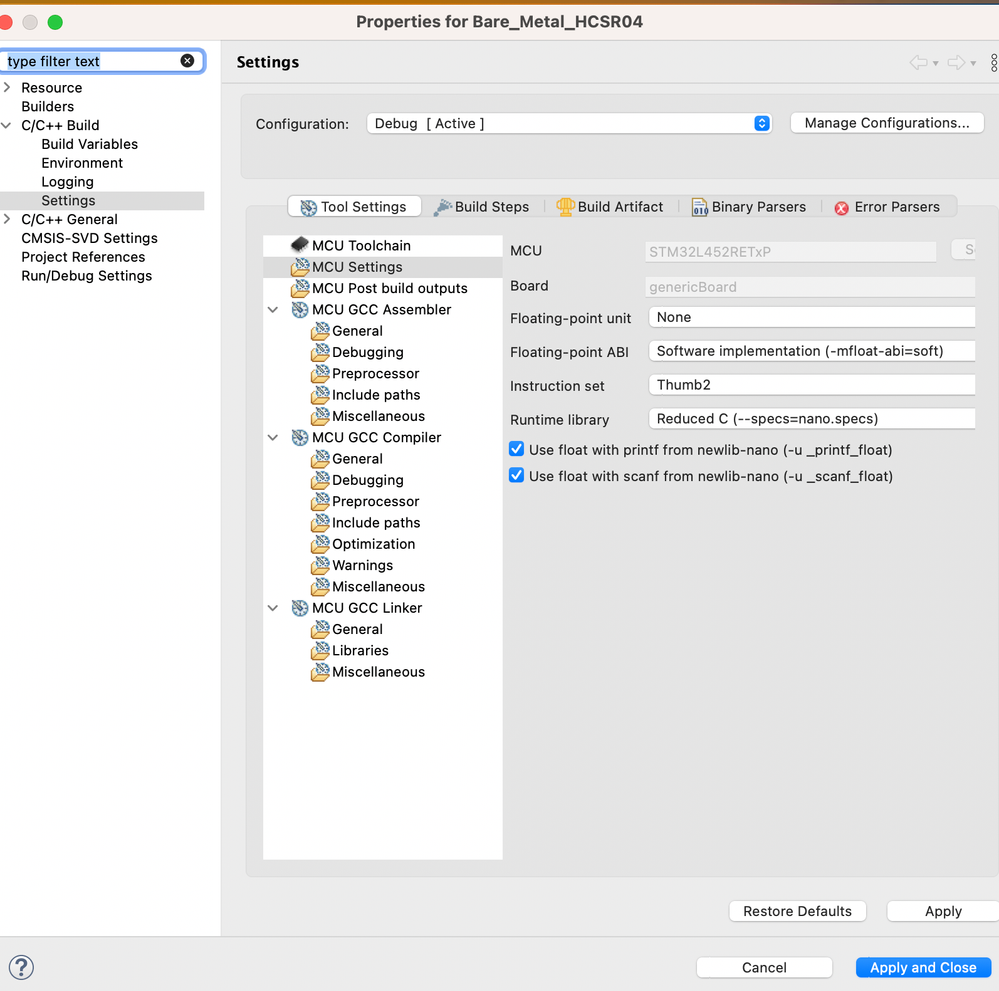
Task: Select Environment in the tree
Action: click(x=82, y=163)
